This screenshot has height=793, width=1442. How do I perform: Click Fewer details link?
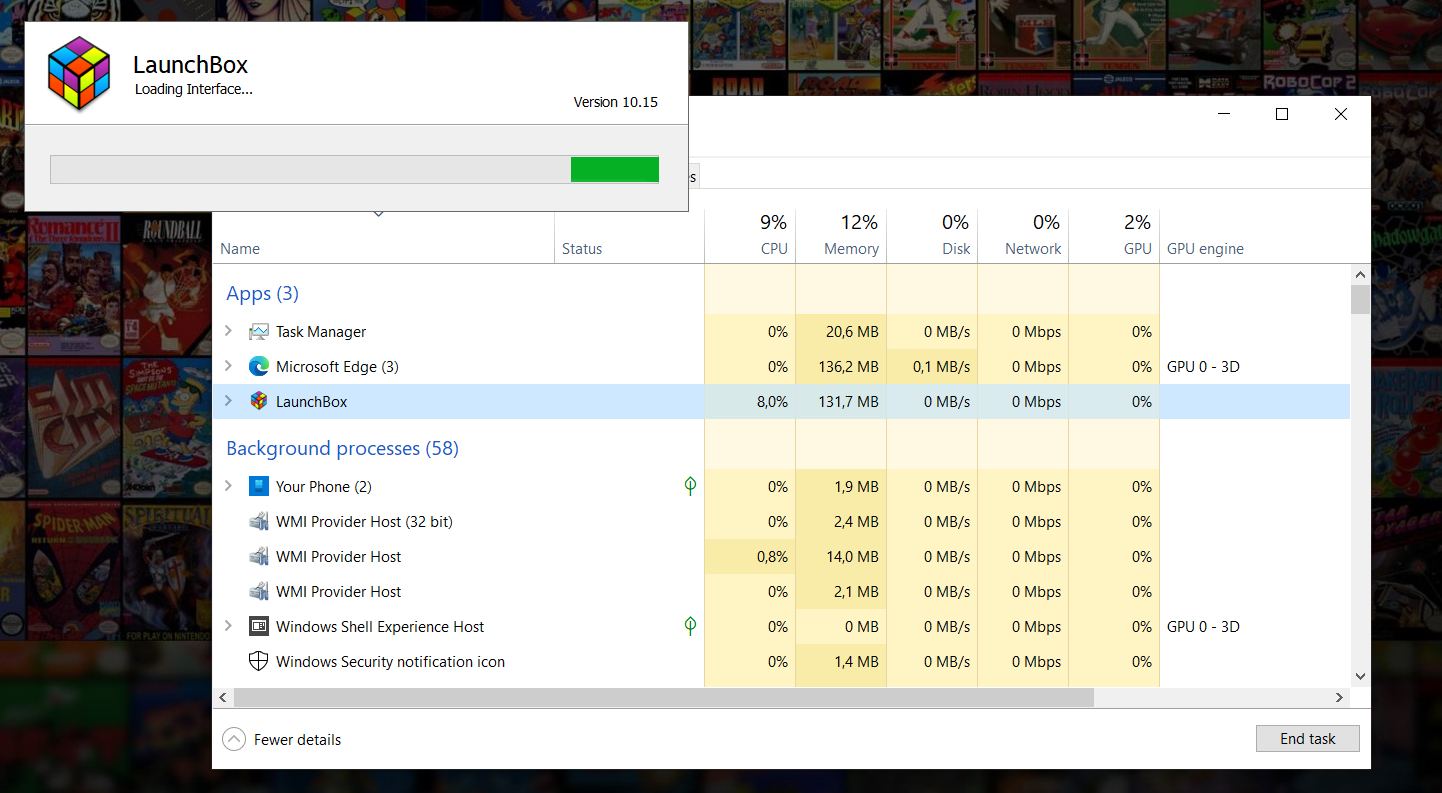(297, 740)
